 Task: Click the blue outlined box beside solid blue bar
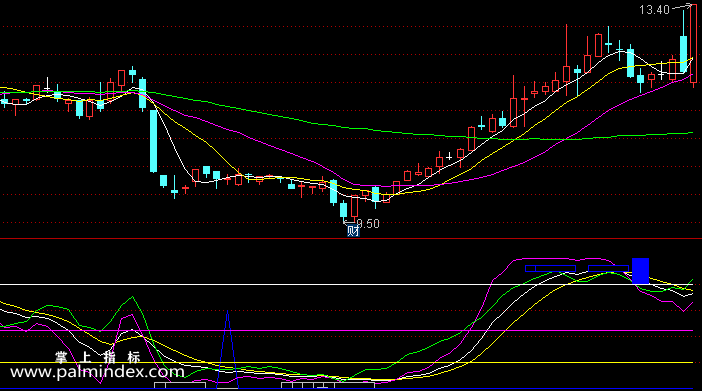[608, 269]
